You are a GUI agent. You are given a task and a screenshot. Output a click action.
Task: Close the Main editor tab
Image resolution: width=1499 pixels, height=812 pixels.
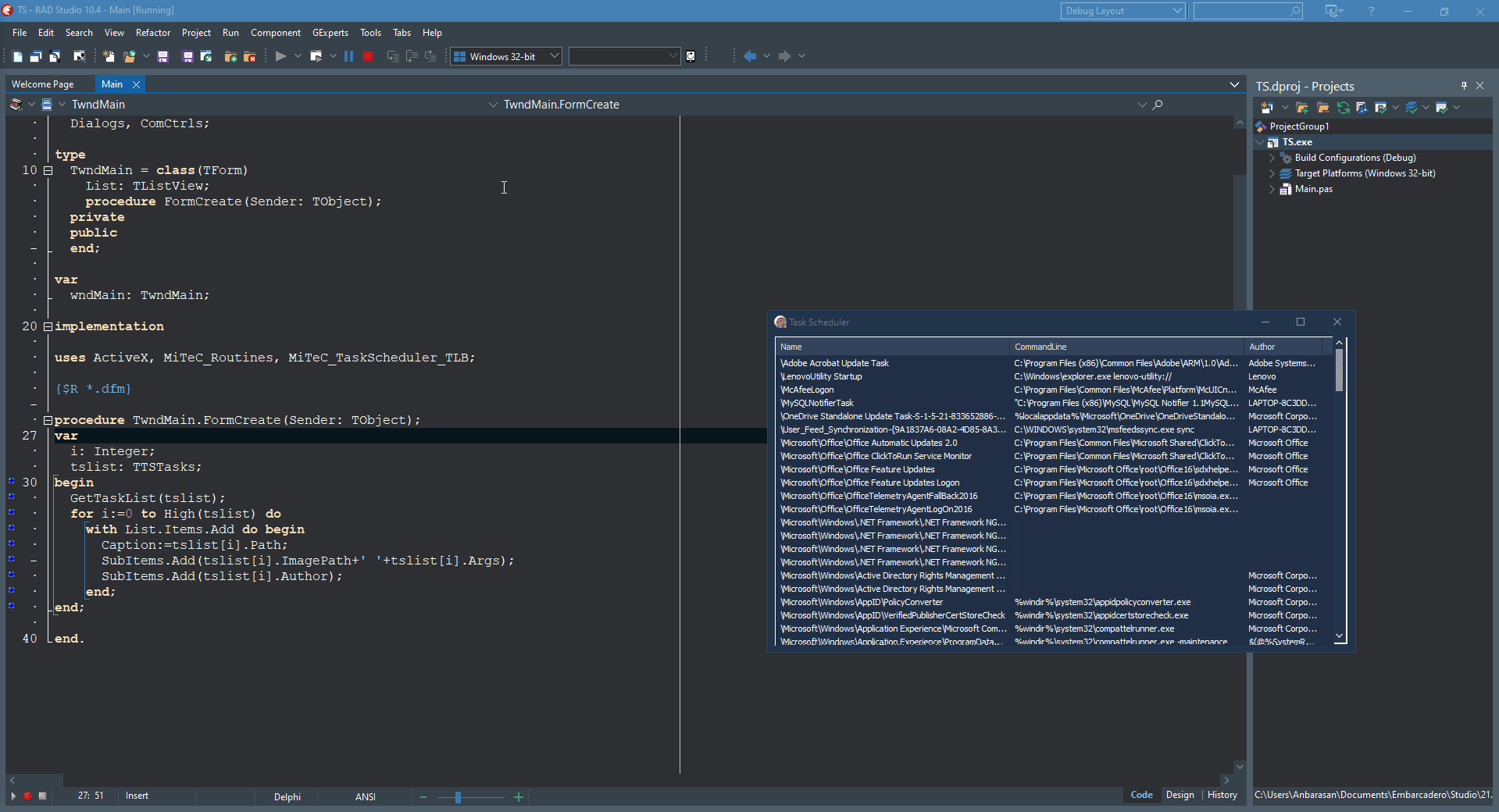coord(136,84)
